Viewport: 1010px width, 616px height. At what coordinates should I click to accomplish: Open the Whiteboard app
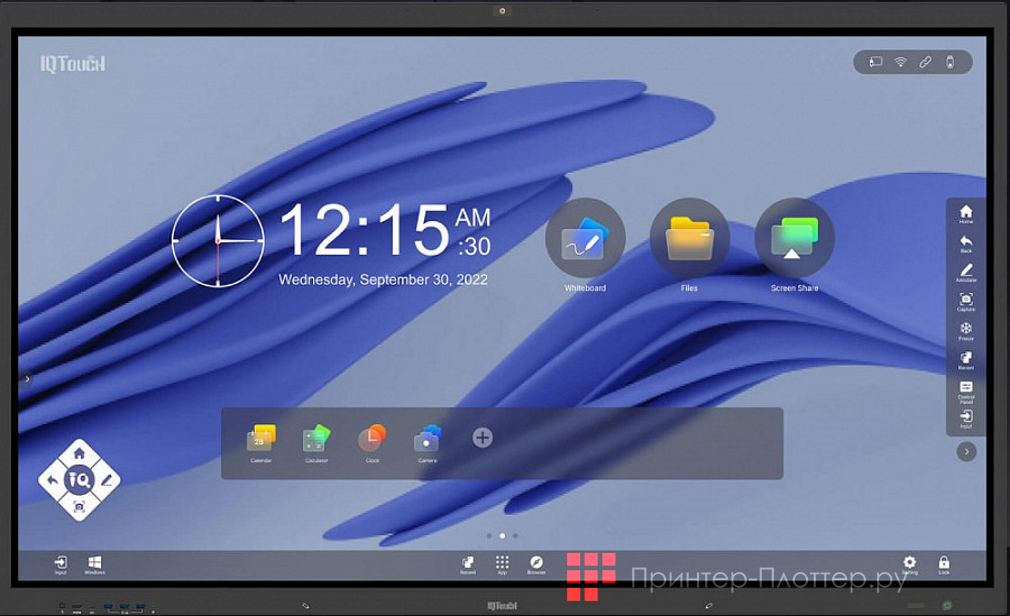pos(585,241)
